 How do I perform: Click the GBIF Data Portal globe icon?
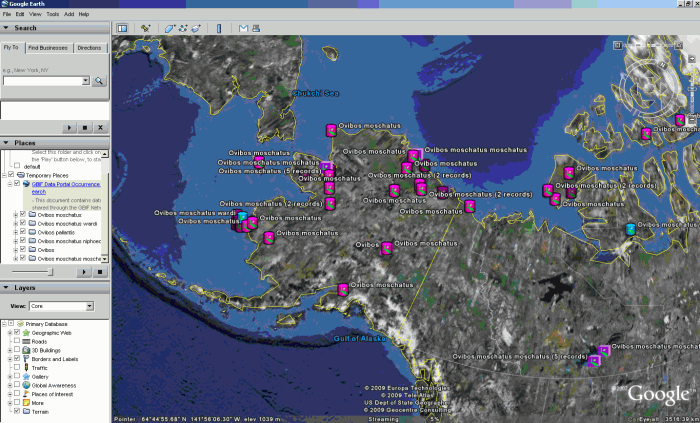point(26,184)
